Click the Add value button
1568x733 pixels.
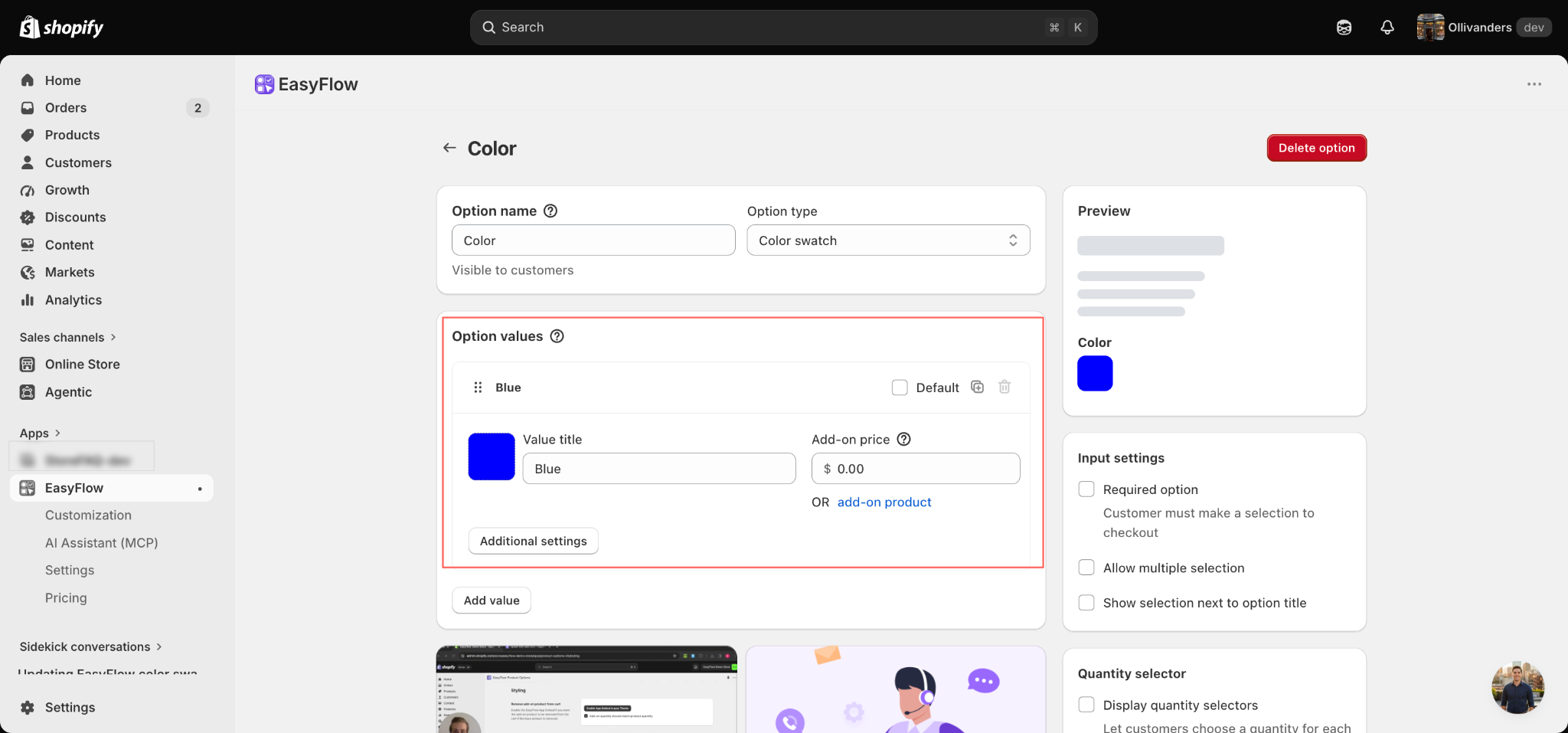click(492, 600)
